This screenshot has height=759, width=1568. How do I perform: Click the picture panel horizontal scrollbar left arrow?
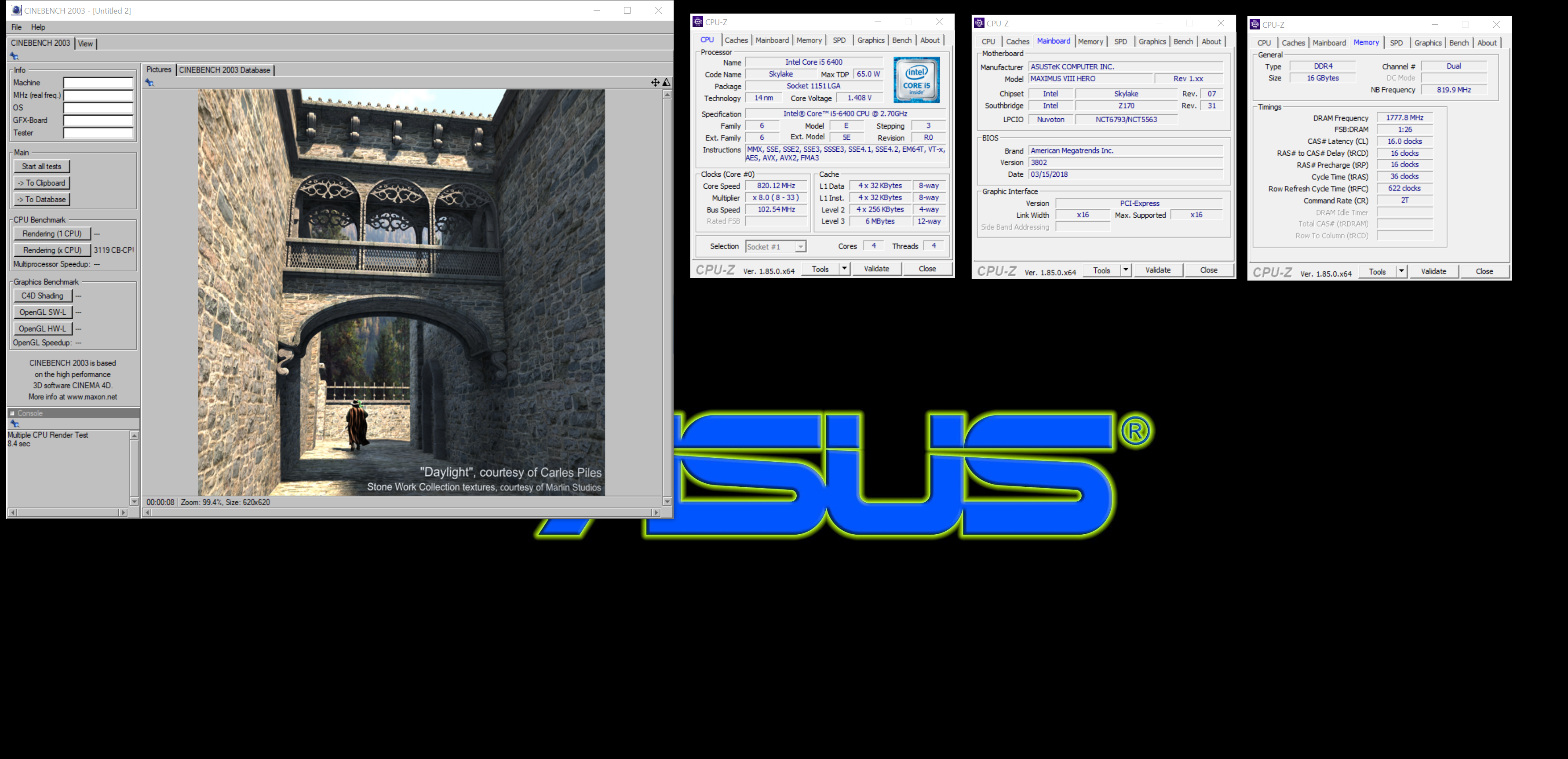(147, 512)
